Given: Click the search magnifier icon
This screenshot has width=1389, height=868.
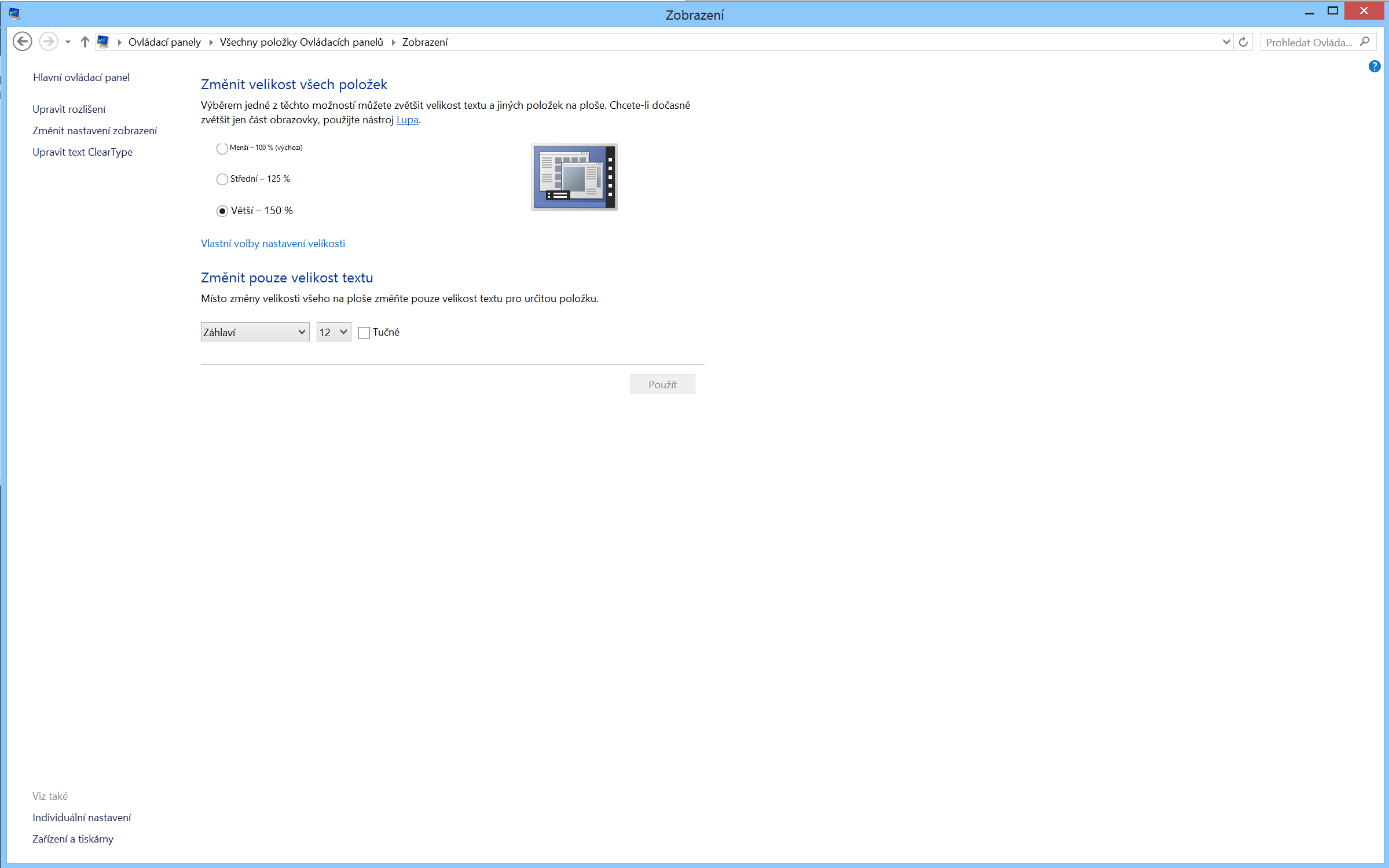Looking at the screenshot, I should pos(1365,42).
